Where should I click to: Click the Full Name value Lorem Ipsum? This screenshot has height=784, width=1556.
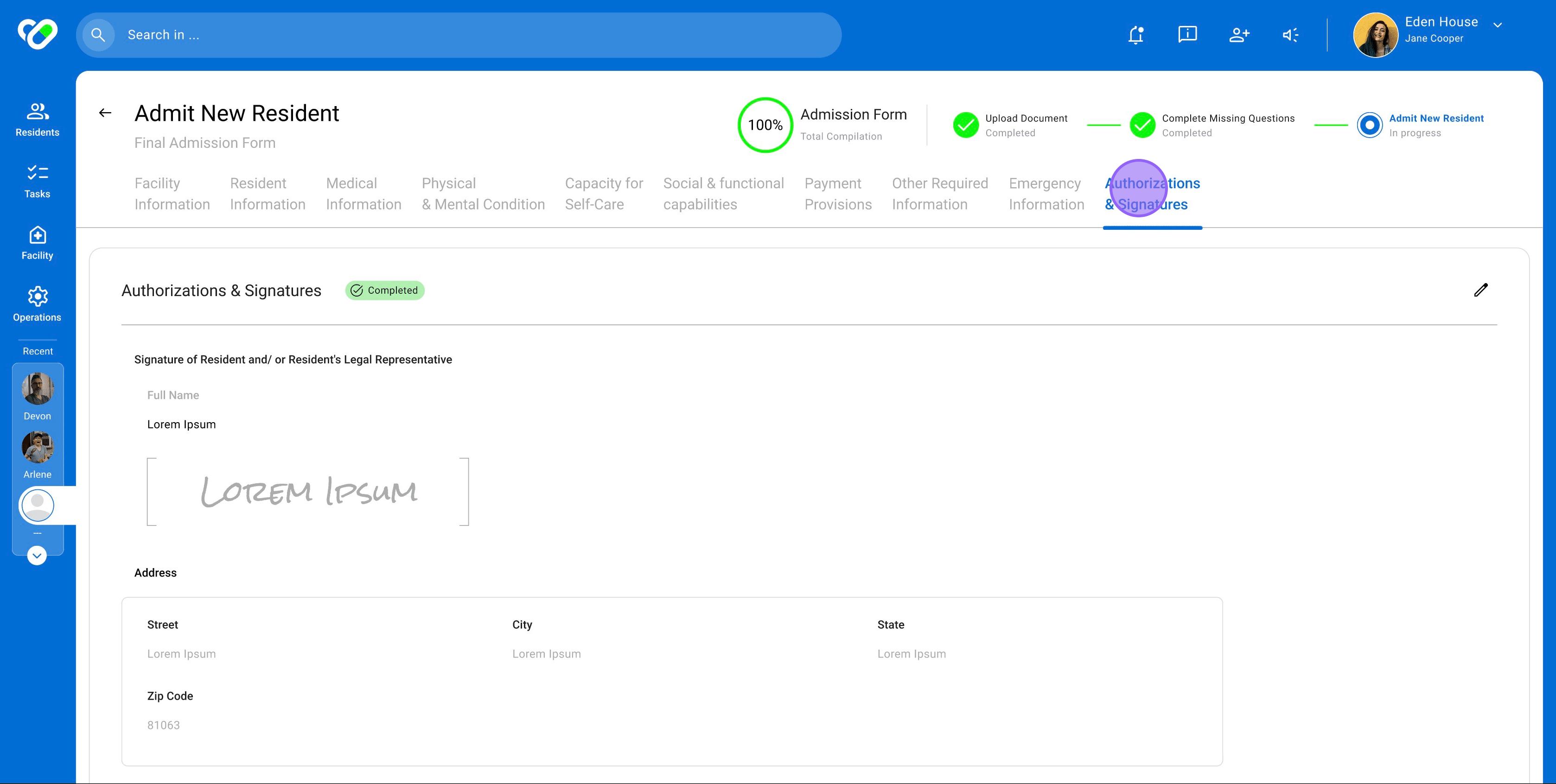(181, 424)
